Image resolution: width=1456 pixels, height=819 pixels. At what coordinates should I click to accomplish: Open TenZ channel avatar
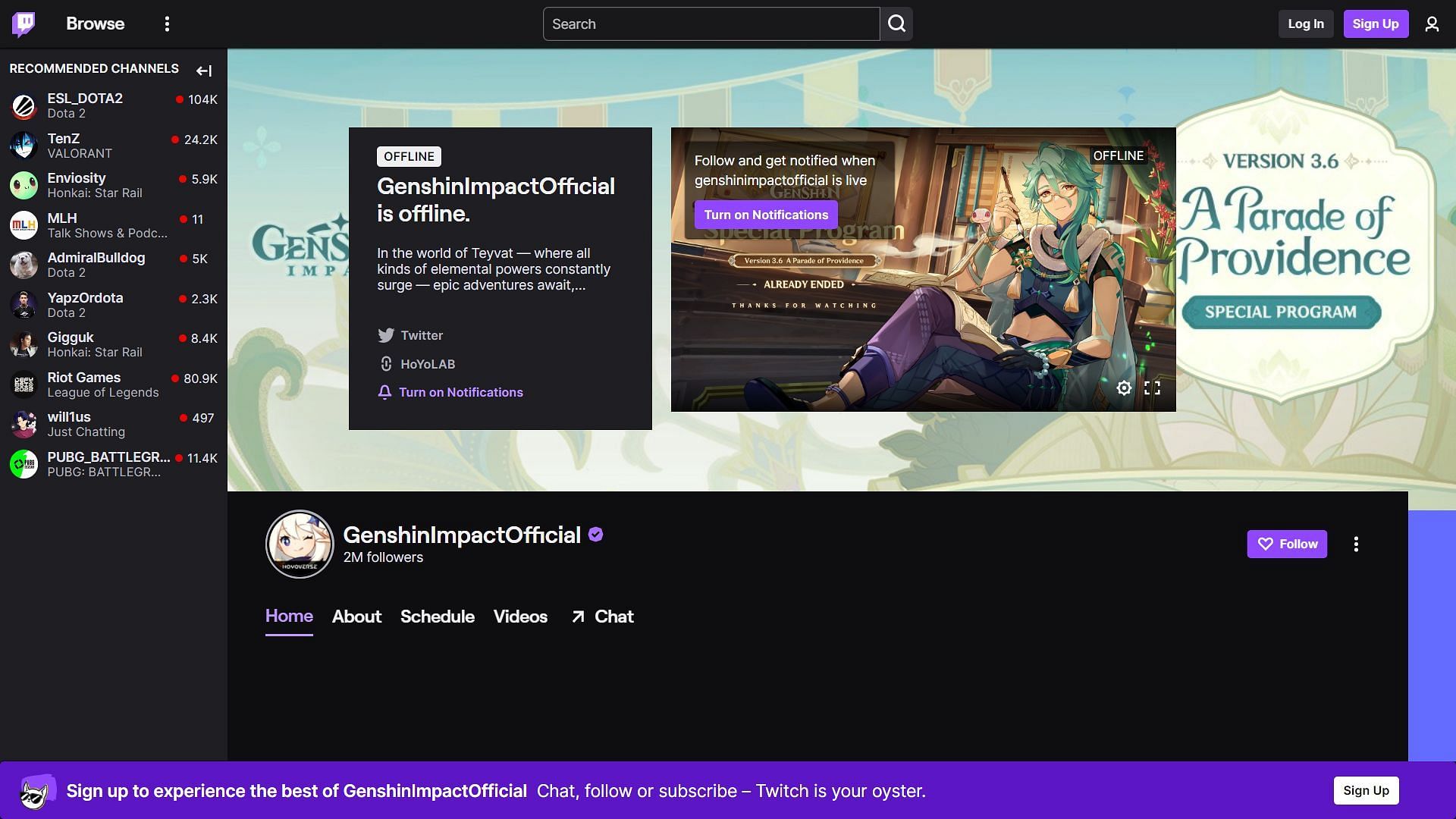click(x=24, y=146)
